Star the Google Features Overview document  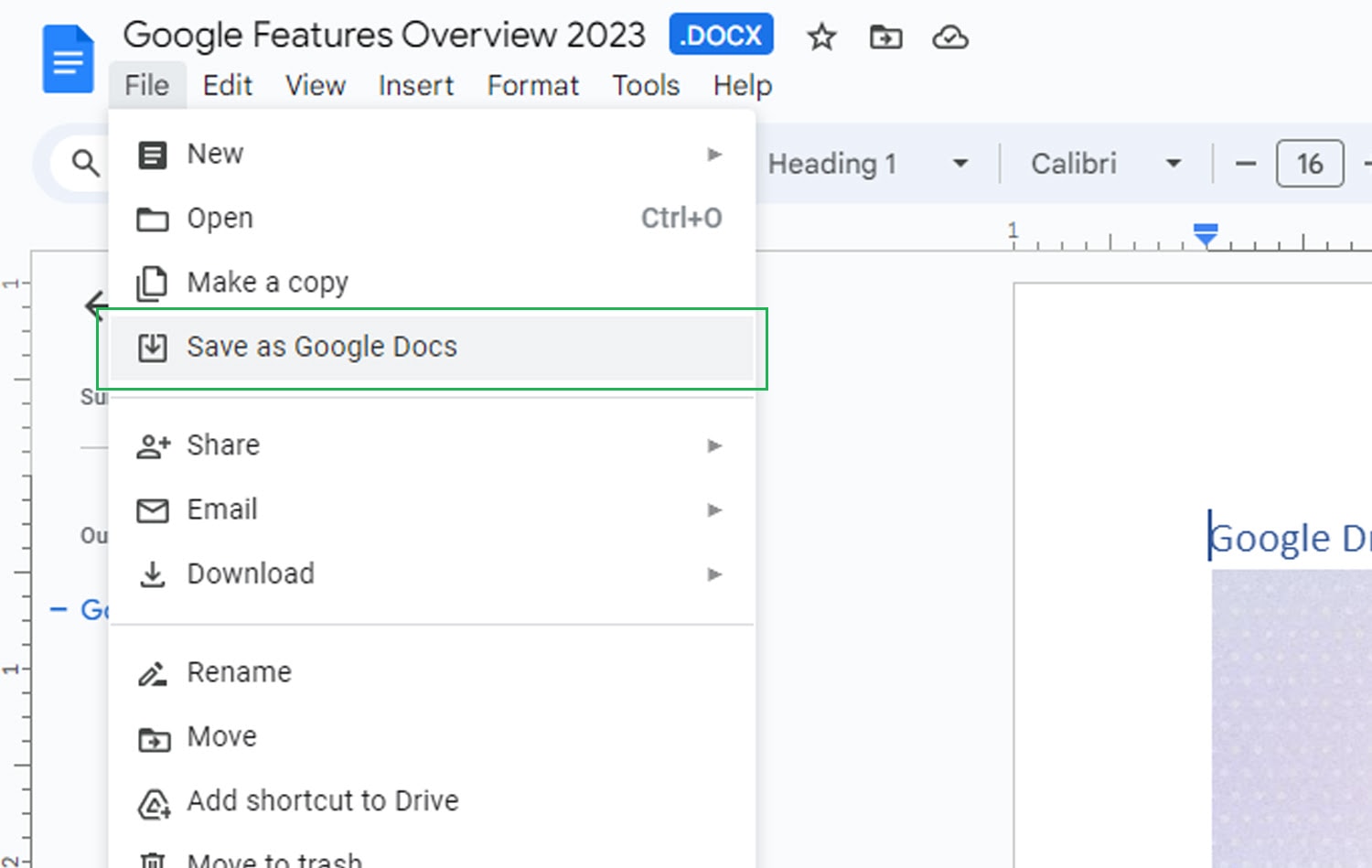pos(820,38)
